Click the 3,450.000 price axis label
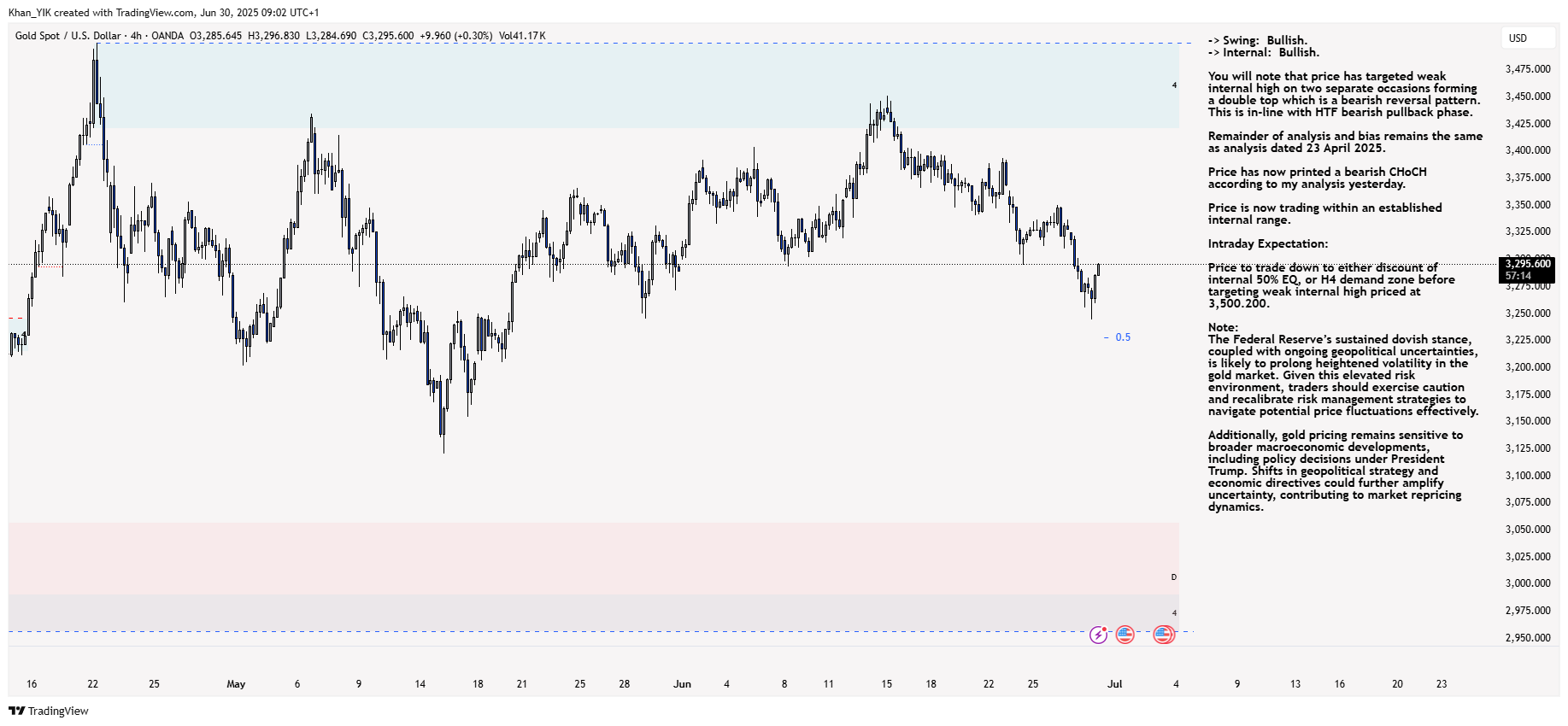Viewport: 1568px width, 726px height. coord(1528,96)
